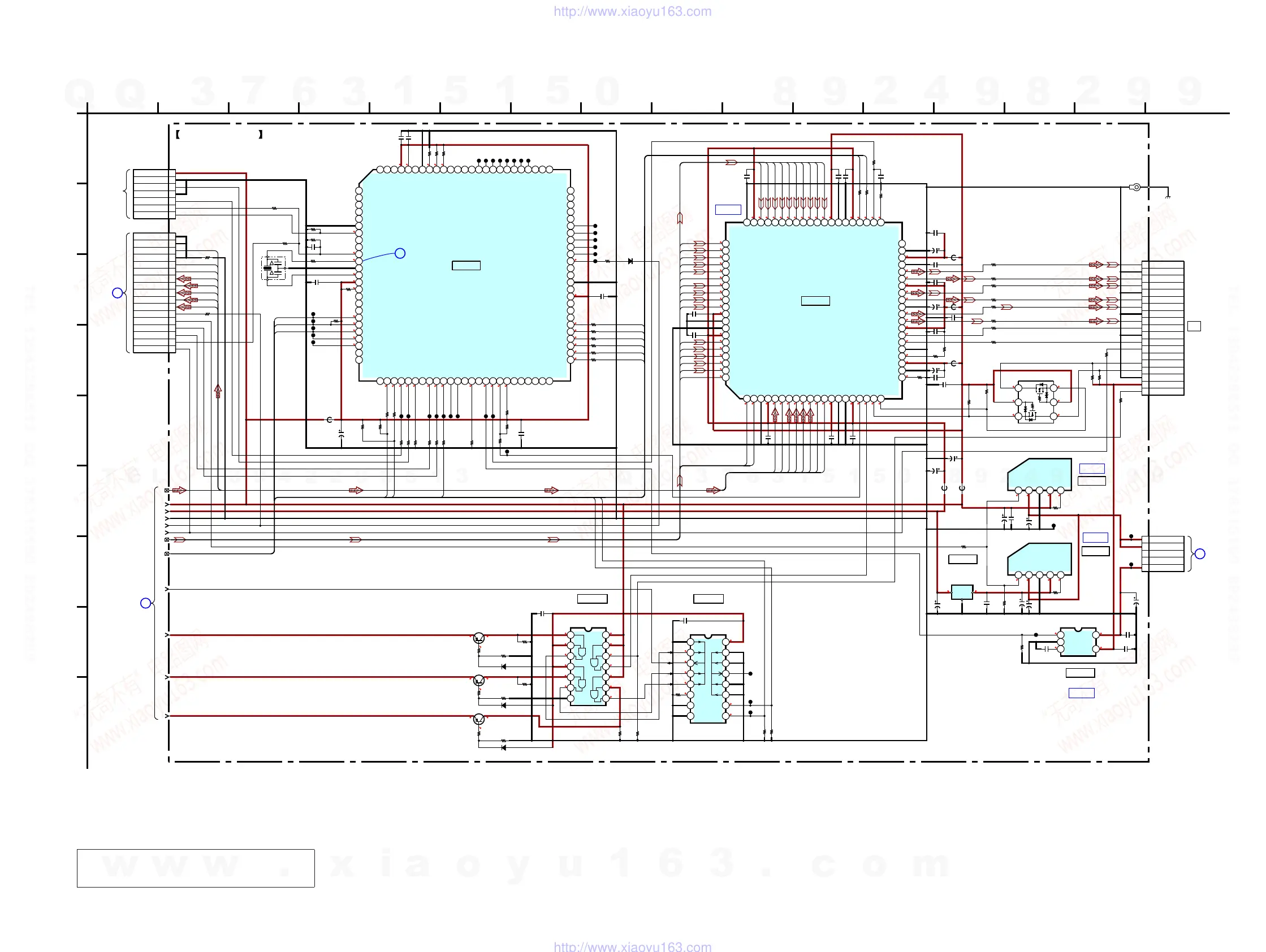Click the diode symbol right of the left IC
1266x952 pixels.
(630, 261)
